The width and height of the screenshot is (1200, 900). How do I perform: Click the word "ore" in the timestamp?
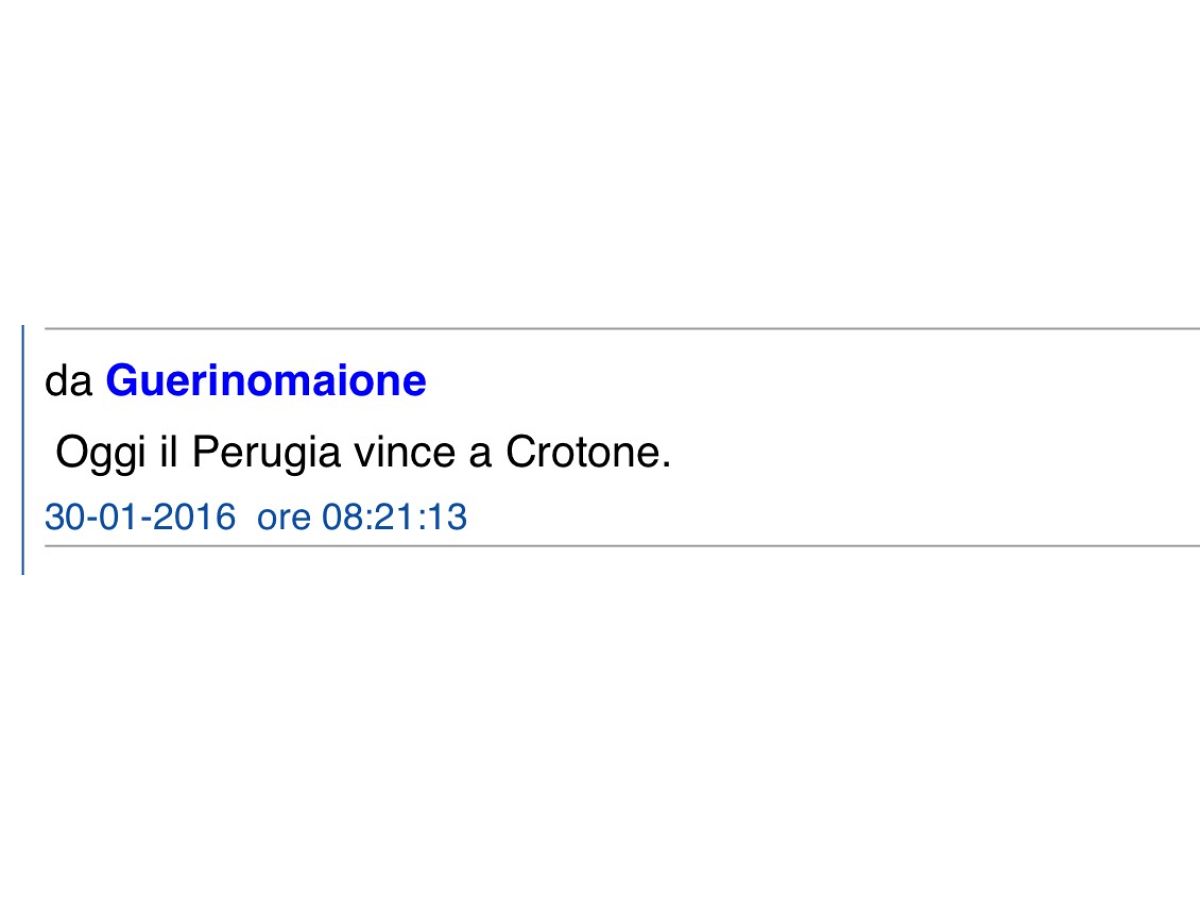284,517
